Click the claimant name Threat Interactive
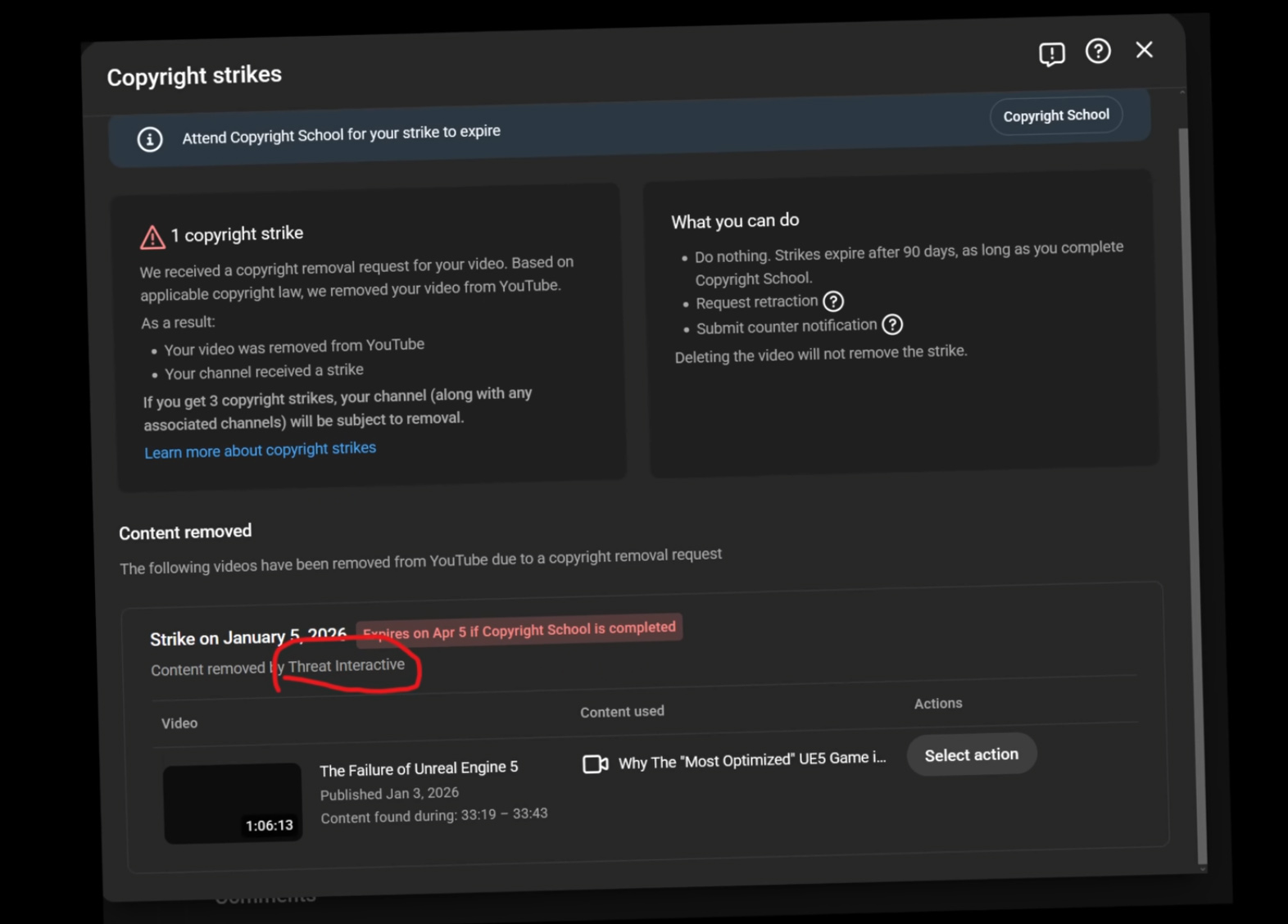This screenshot has width=1288, height=924. (x=347, y=666)
